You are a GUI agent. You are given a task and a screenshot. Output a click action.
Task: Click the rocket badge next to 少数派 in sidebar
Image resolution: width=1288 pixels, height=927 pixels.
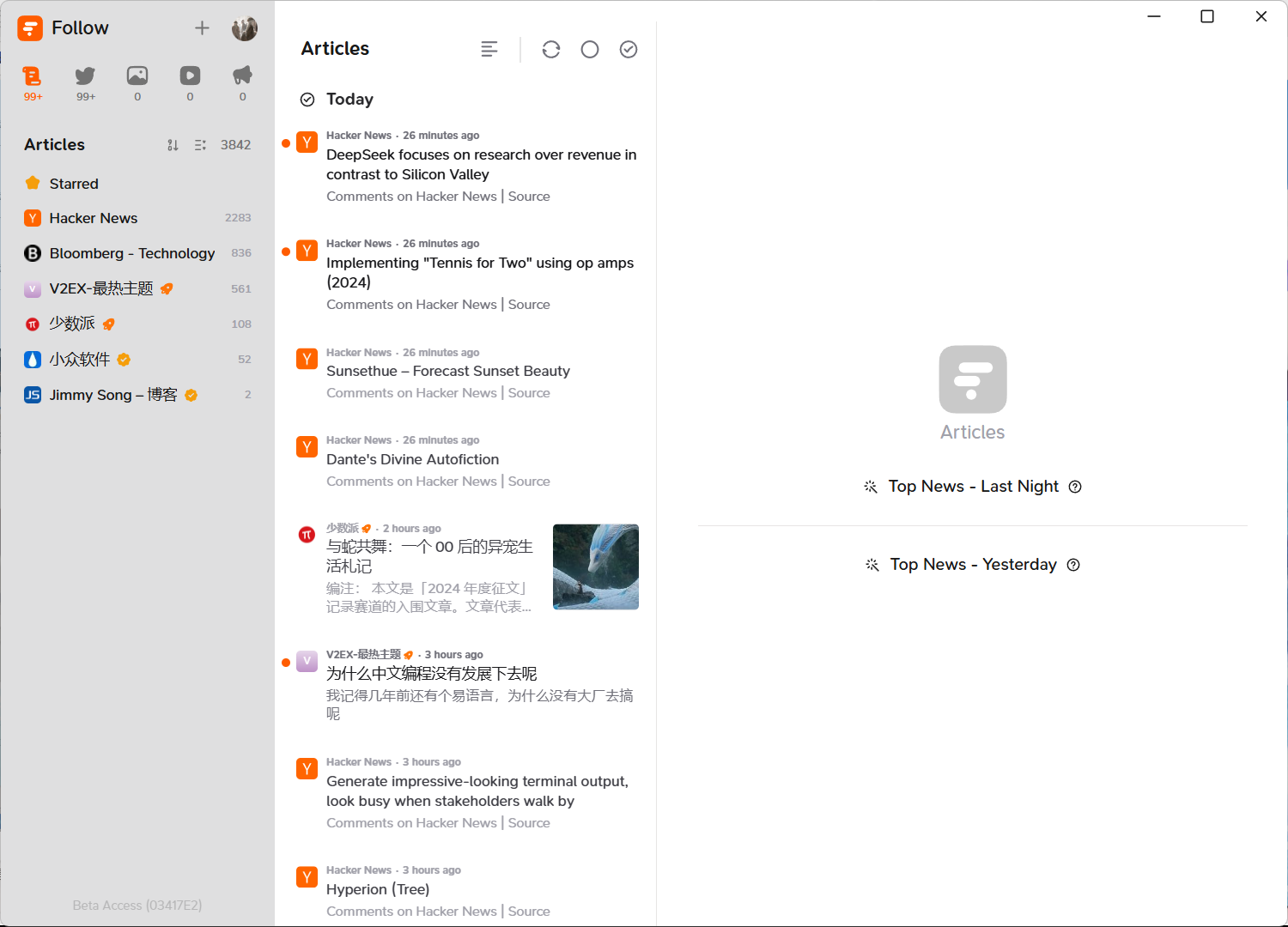click(108, 324)
